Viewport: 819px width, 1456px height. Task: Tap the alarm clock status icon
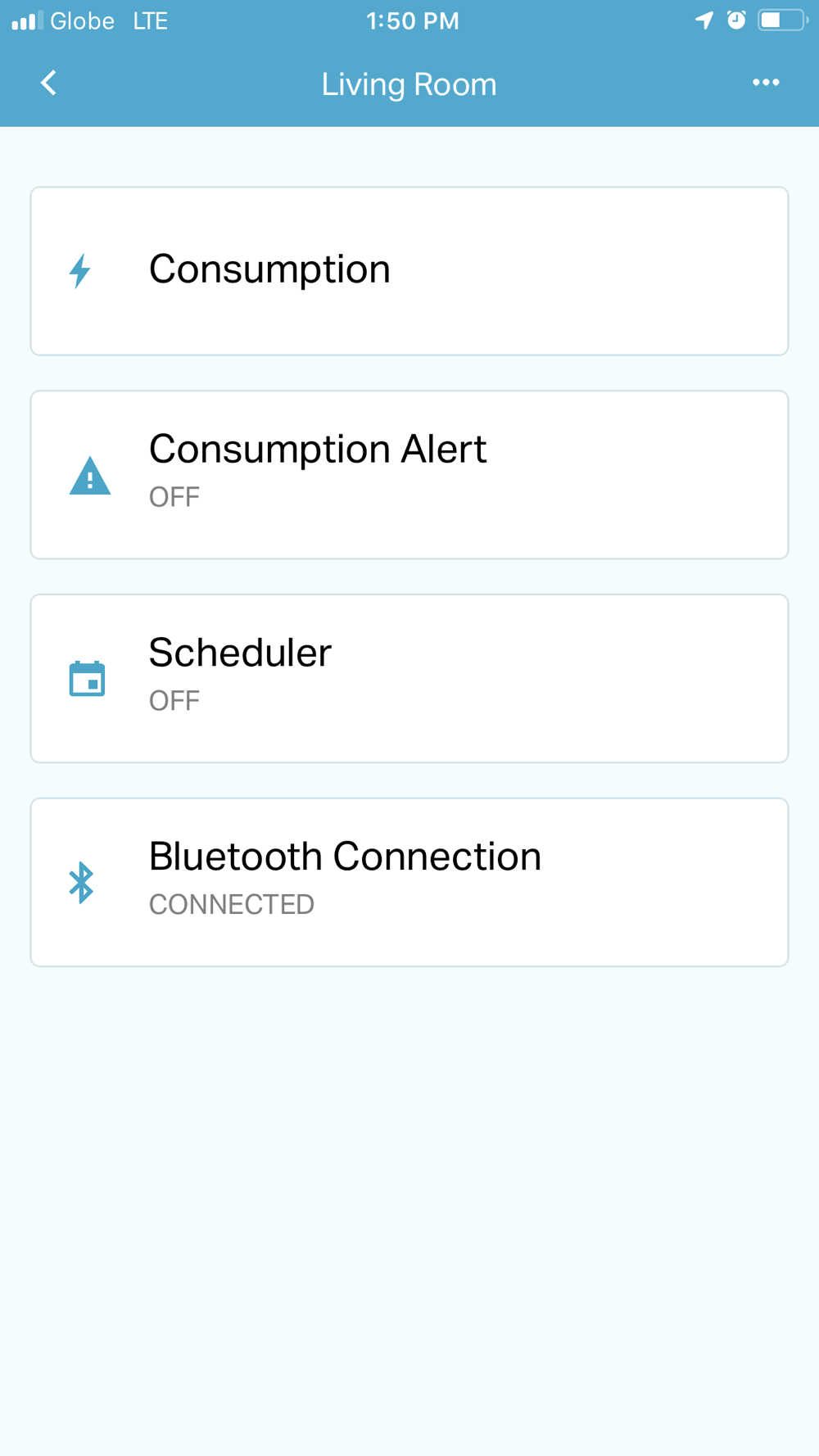pos(736,20)
